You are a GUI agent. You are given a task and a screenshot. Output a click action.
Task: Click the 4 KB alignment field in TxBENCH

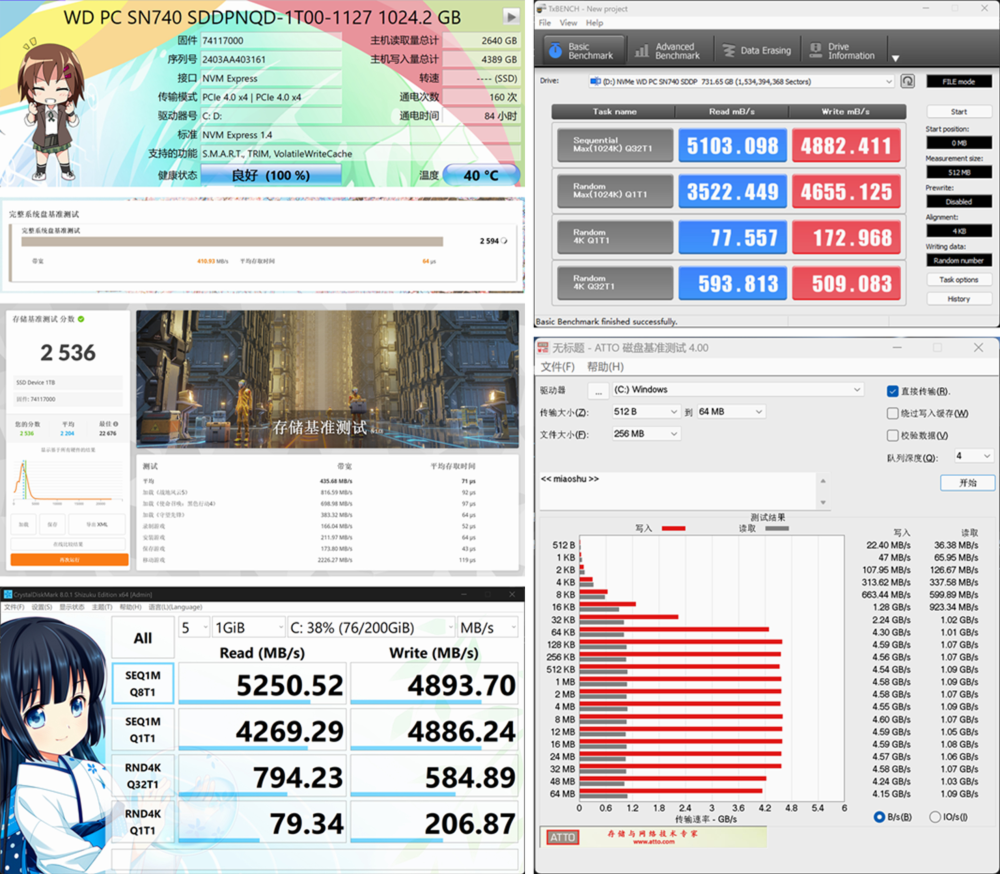point(959,231)
